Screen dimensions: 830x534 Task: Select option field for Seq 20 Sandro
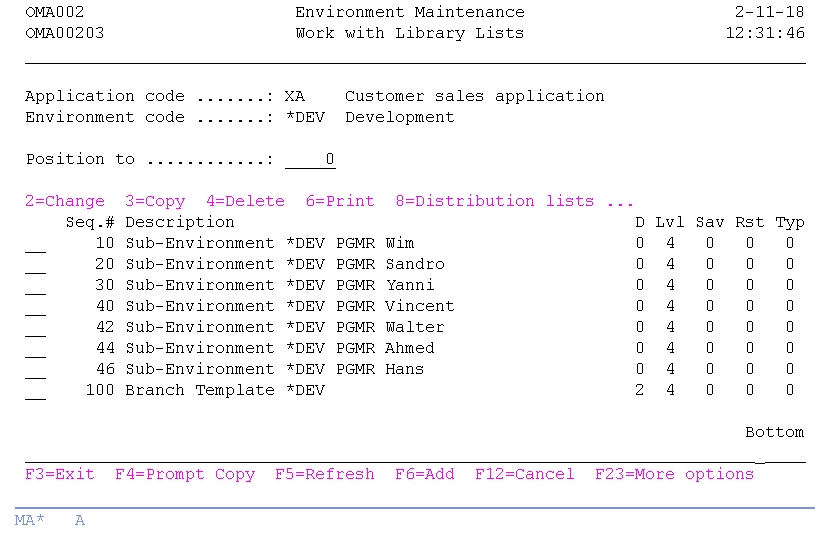(35, 265)
